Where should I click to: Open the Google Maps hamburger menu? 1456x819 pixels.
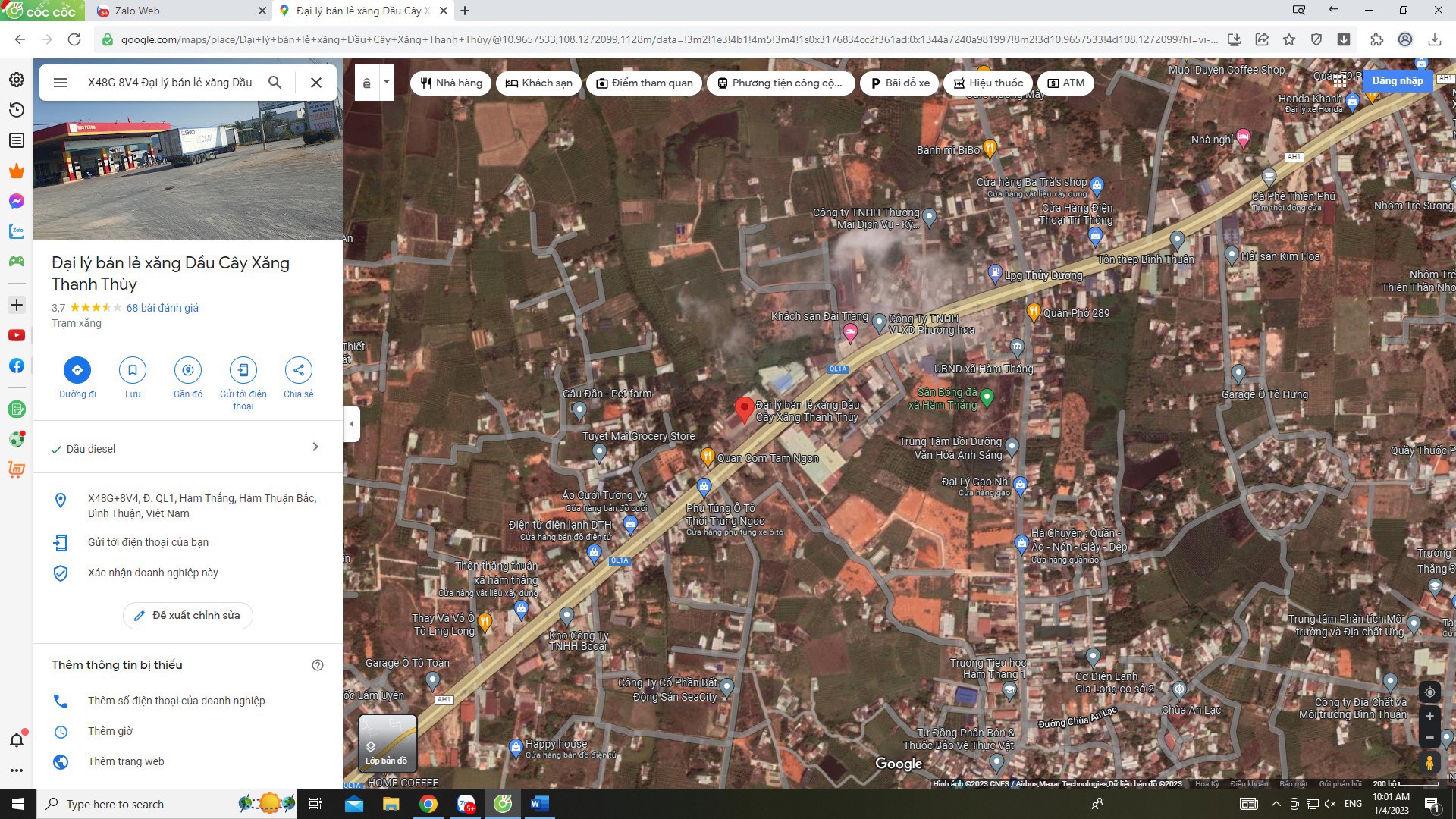[61, 83]
